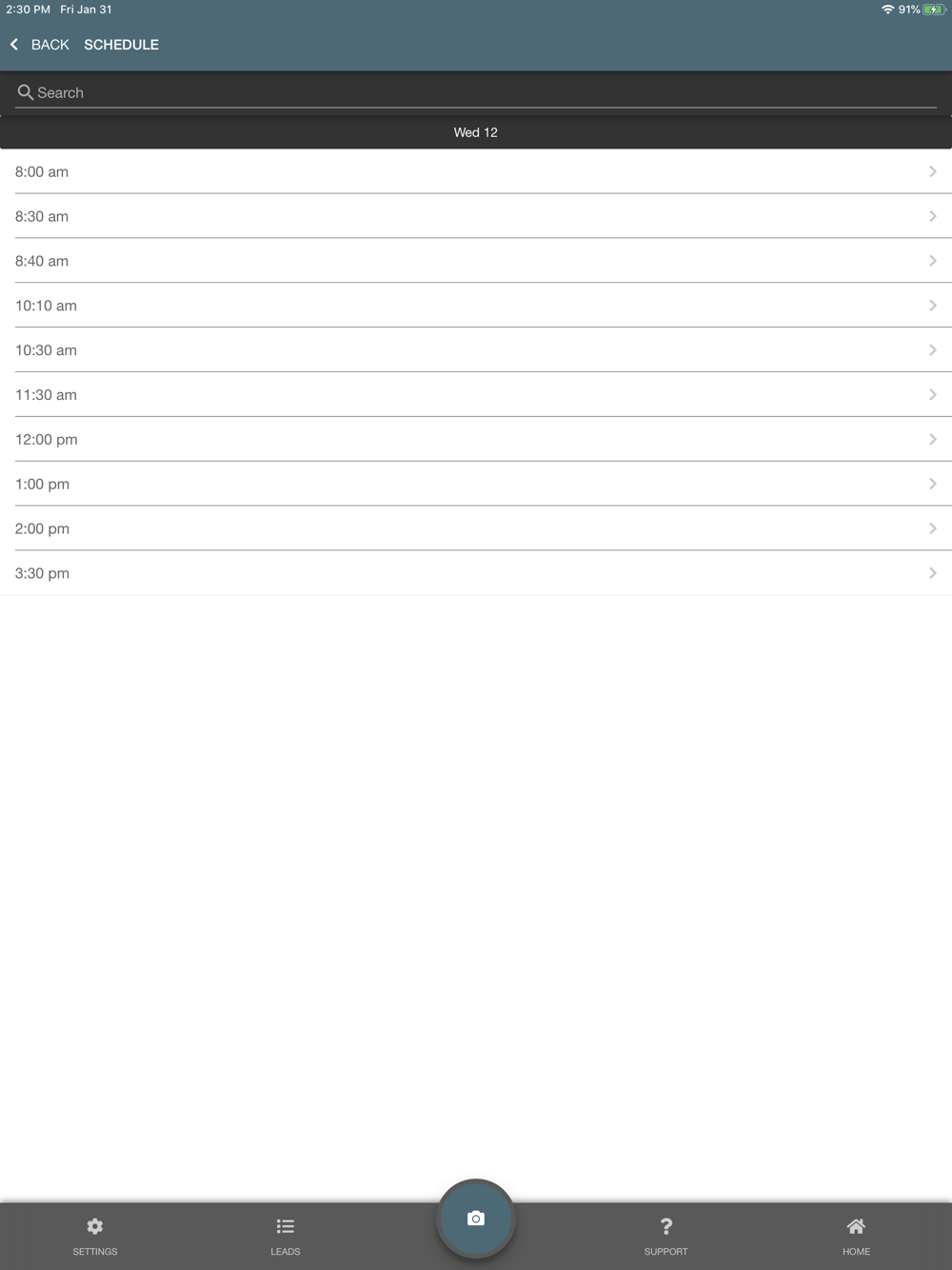The image size is (952, 1270).
Task: Open Settings gear icon
Action: 95,1226
